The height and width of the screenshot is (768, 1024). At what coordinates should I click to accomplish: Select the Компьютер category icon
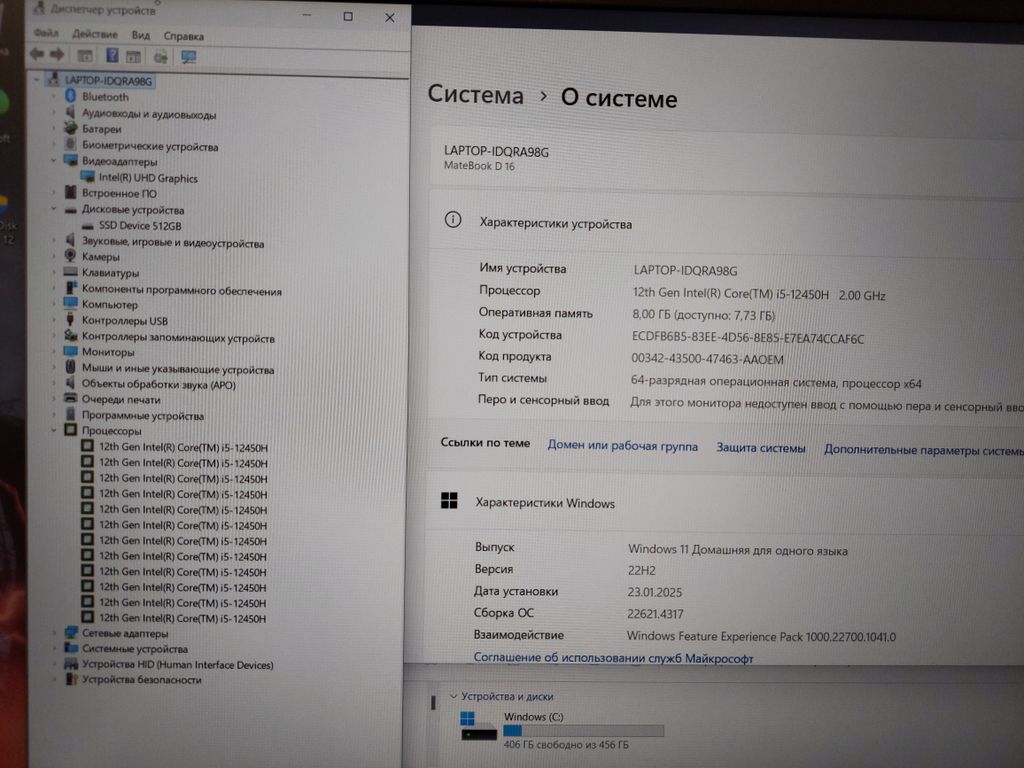click(71, 303)
